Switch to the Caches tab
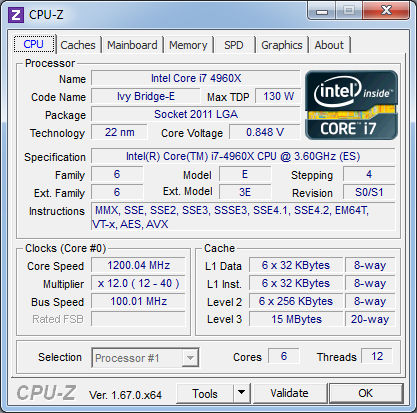 pyautogui.click(x=78, y=45)
